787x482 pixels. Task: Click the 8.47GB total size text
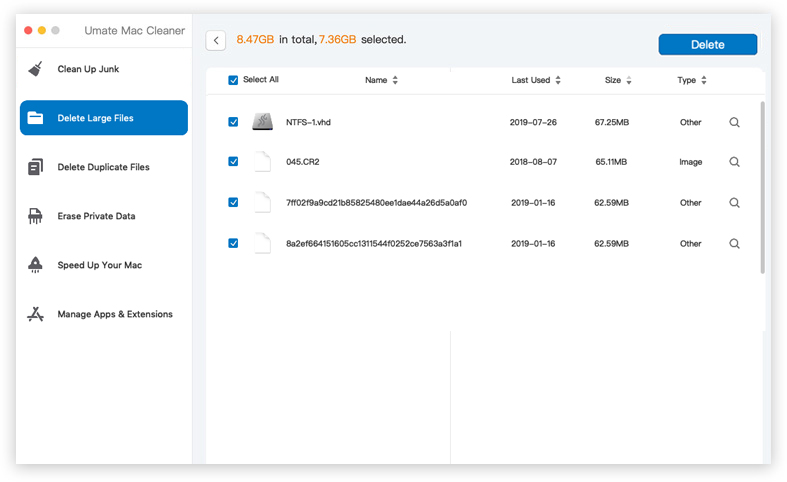point(255,40)
